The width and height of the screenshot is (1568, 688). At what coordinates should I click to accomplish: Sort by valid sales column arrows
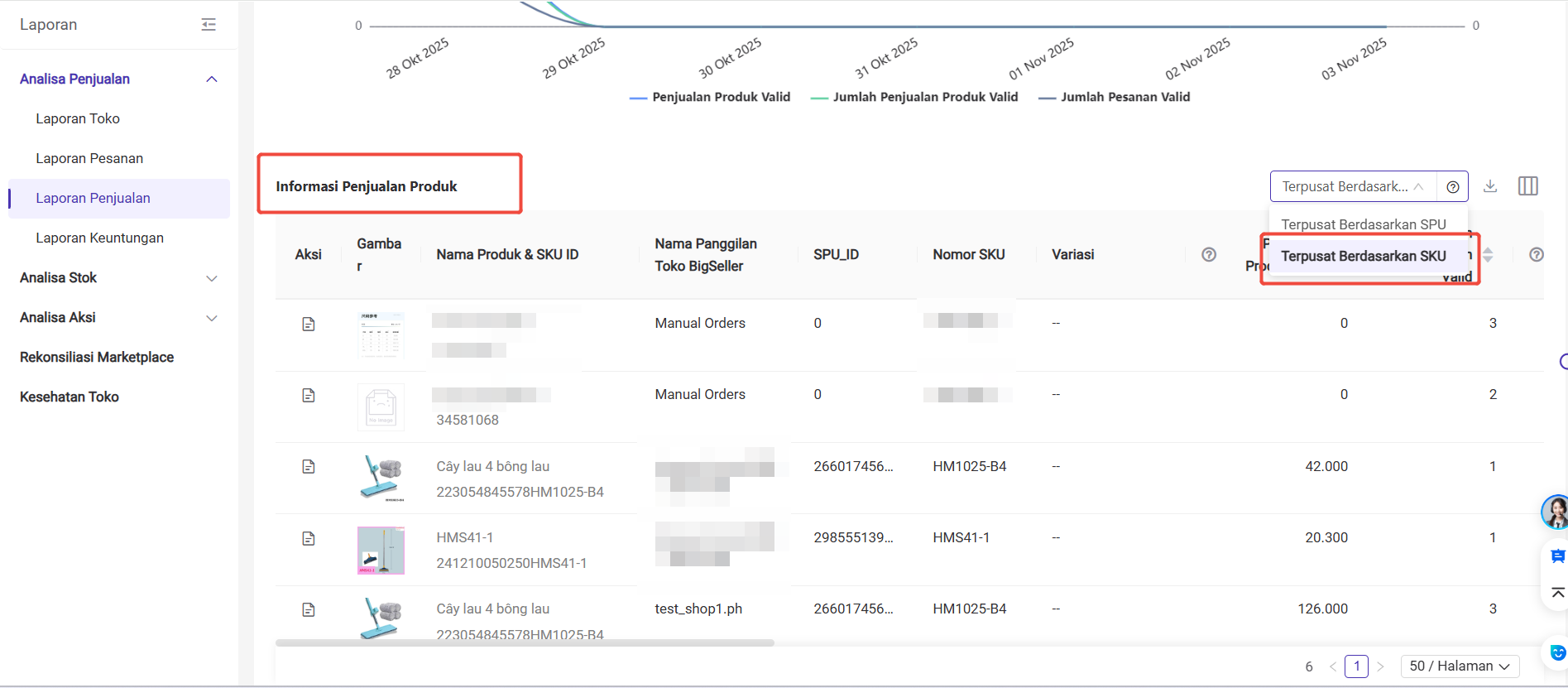(1488, 255)
